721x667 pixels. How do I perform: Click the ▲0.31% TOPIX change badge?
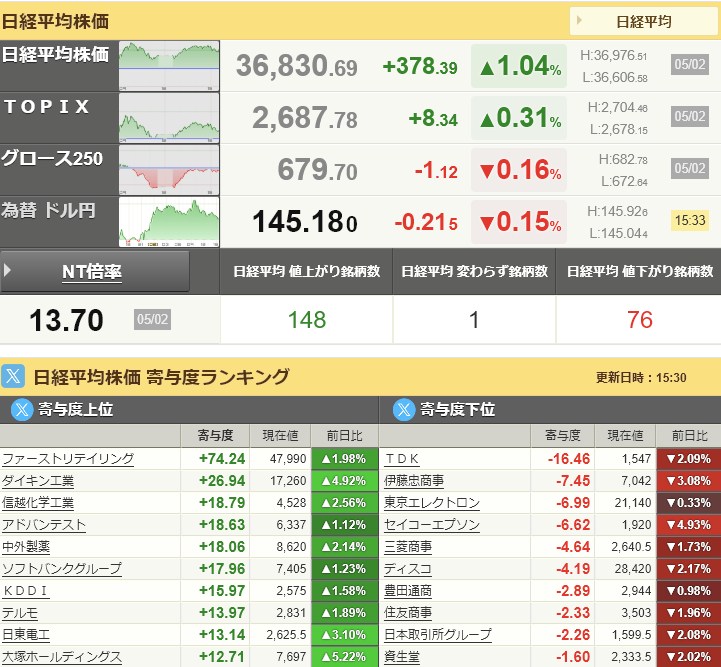[519, 118]
